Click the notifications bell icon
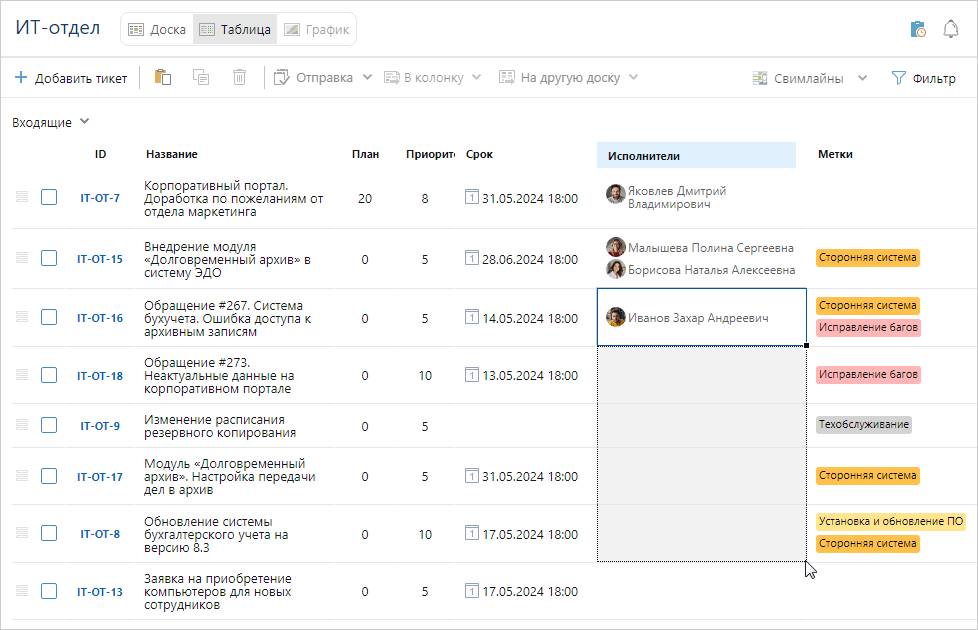This screenshot has height=630, width=978. point(951,29)
